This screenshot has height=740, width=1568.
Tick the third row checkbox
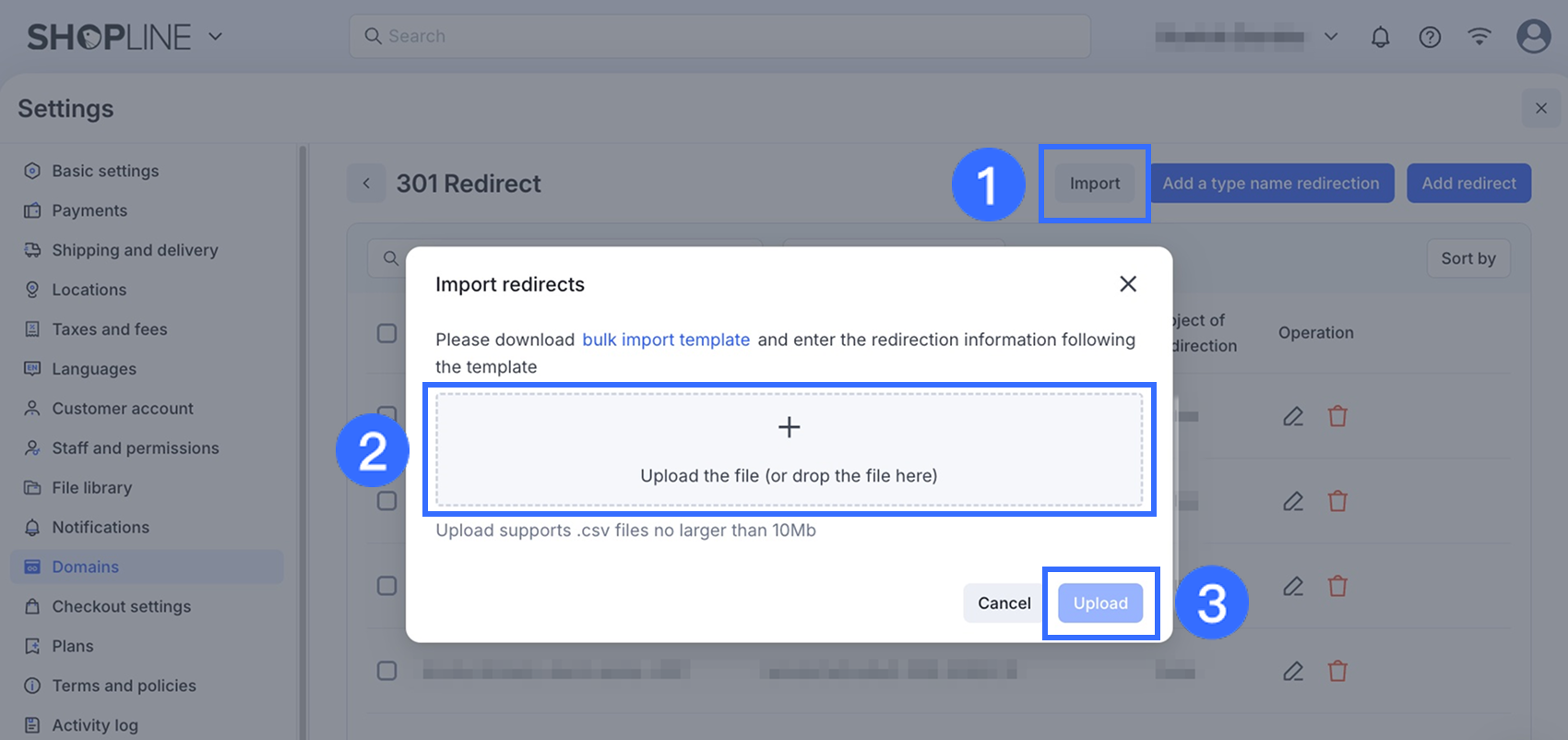387,586
